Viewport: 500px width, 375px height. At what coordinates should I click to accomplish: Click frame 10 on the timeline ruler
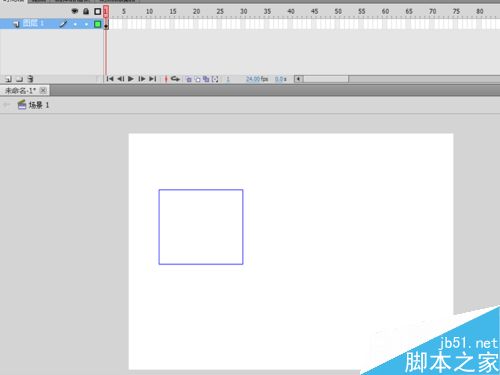coord(149,11)
